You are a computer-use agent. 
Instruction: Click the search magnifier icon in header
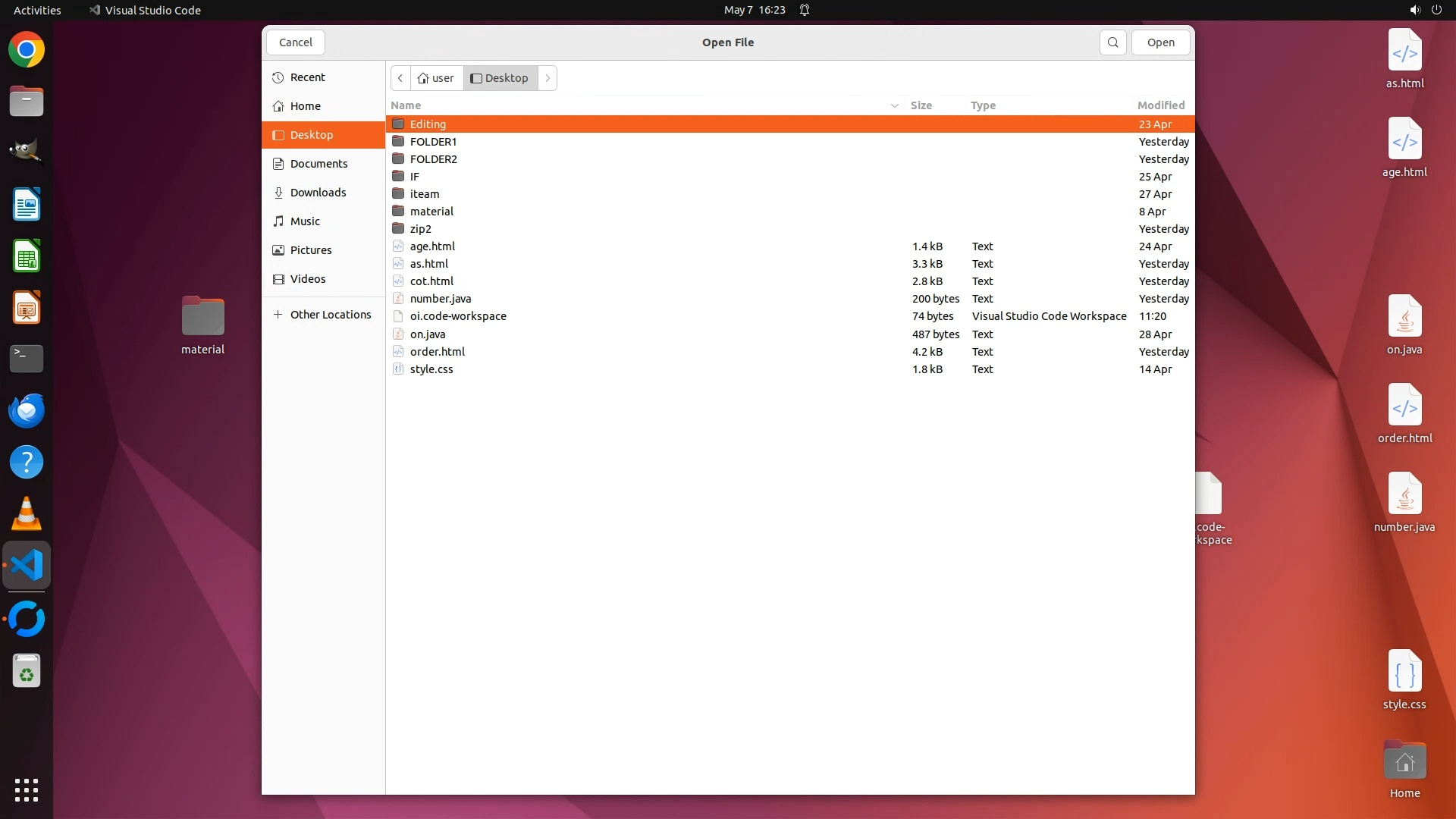pyautogui.click(x=1112, y=42)
